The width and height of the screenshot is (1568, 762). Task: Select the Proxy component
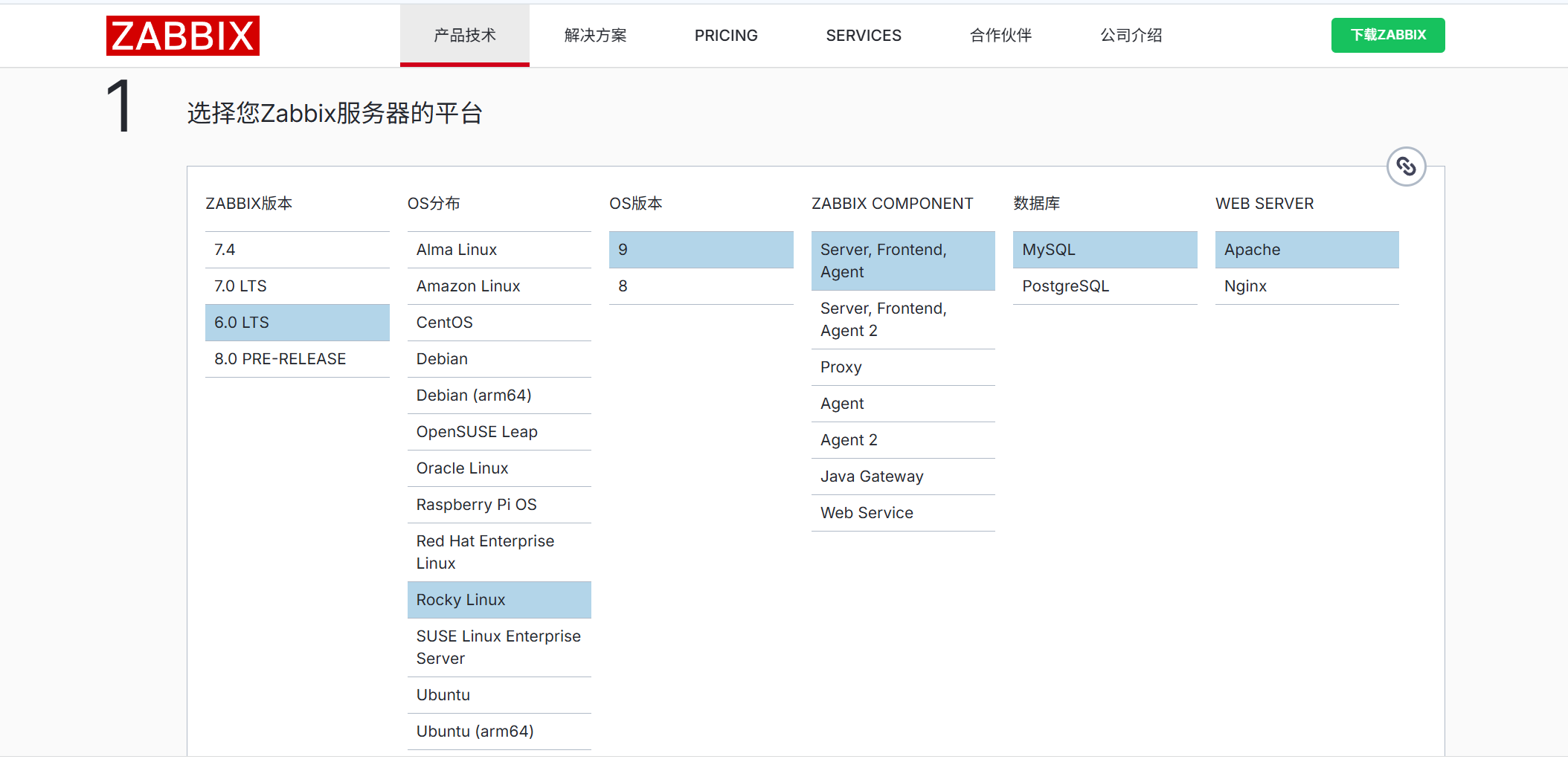[903, 367]
